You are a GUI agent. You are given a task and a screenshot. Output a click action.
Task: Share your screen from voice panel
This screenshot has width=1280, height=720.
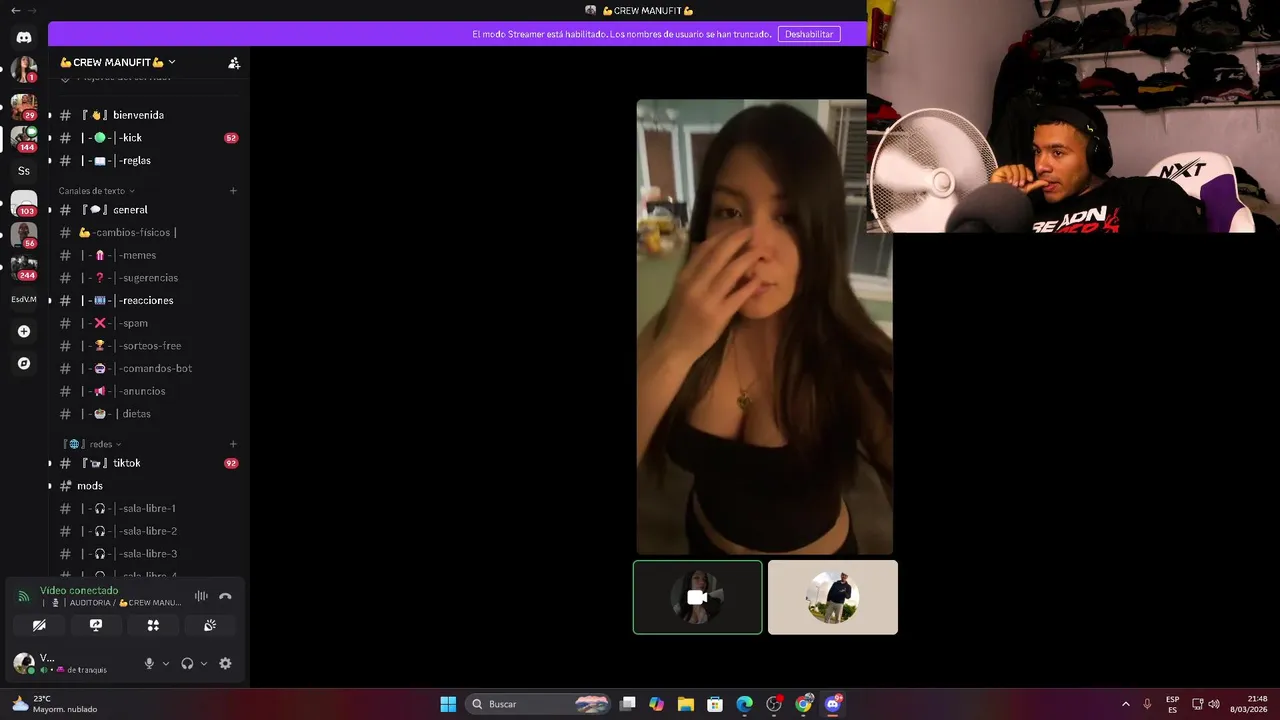point(96,625)
